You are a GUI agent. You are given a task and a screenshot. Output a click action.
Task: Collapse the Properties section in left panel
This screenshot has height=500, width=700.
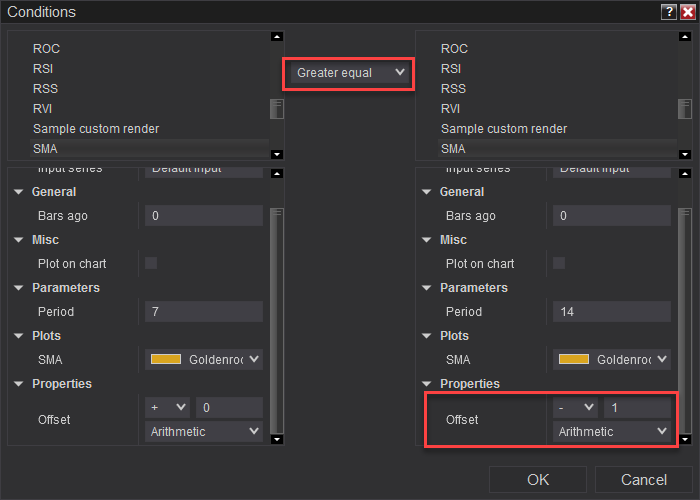pyautogui.click(x=19, y=384)
